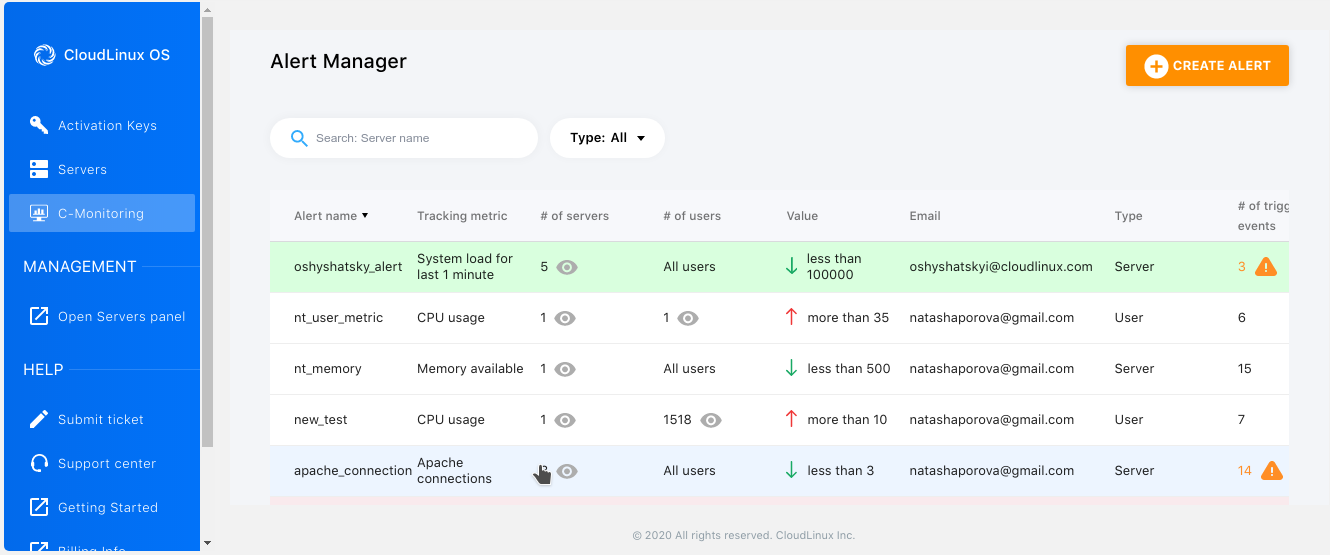Show the 1518 users via eye icon

click(x=711, y=420)
